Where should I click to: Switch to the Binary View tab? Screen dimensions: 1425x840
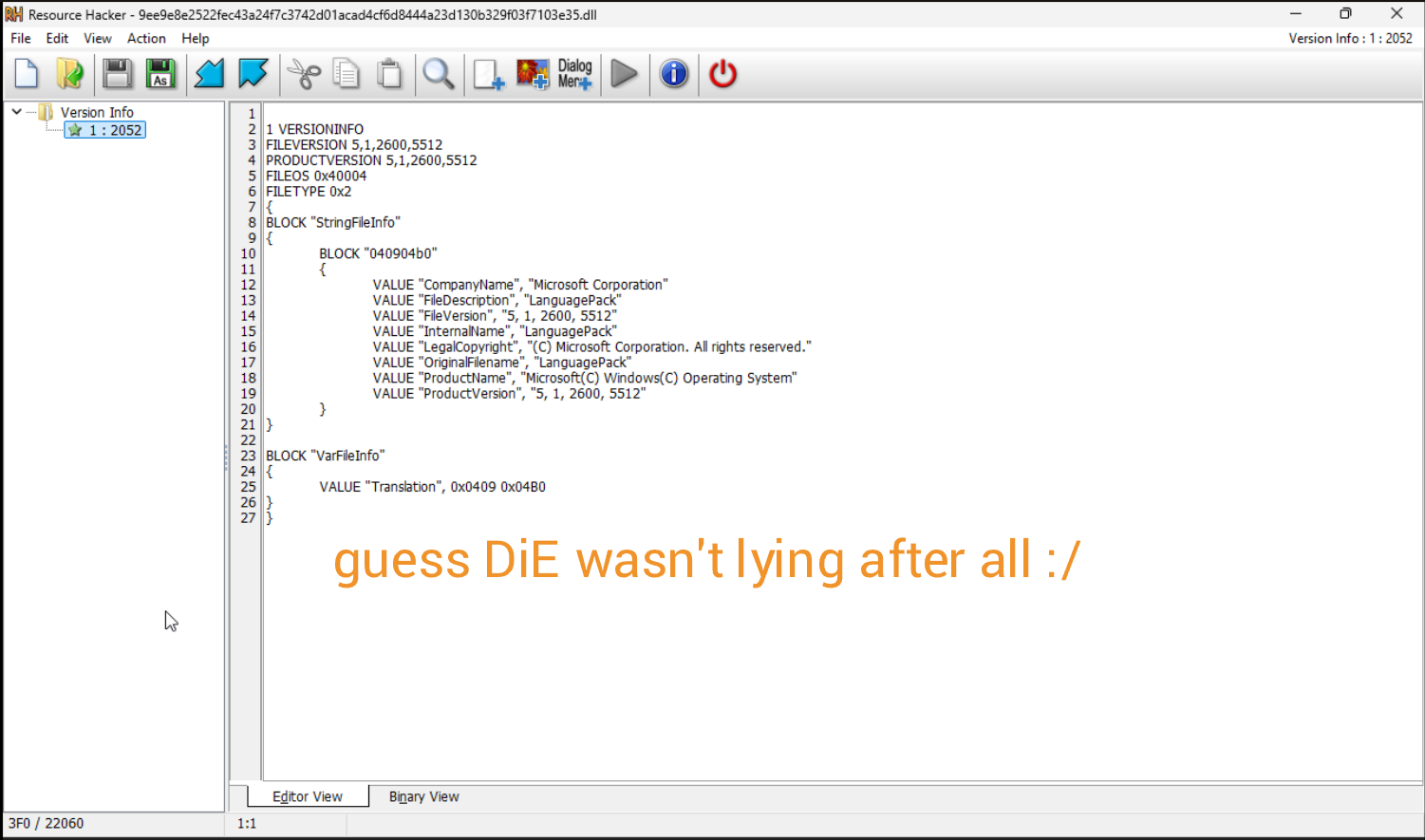(423, 796)
